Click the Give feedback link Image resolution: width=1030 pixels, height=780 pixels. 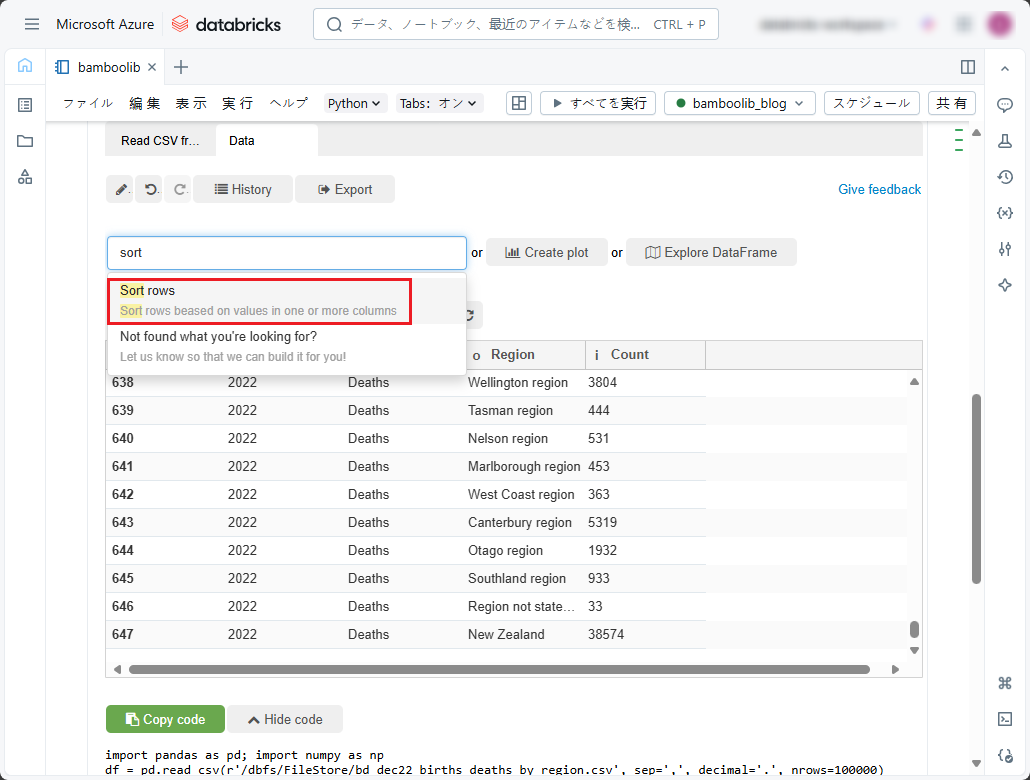coord(879,189)
